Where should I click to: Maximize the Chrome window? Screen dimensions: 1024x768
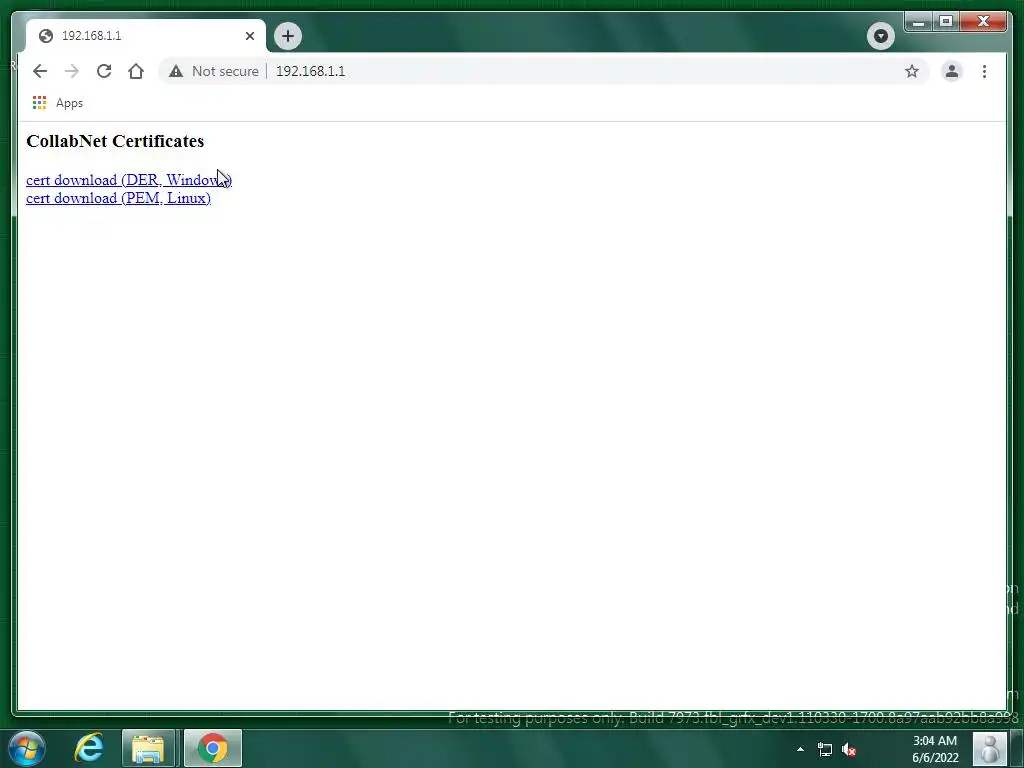point(946,22)
